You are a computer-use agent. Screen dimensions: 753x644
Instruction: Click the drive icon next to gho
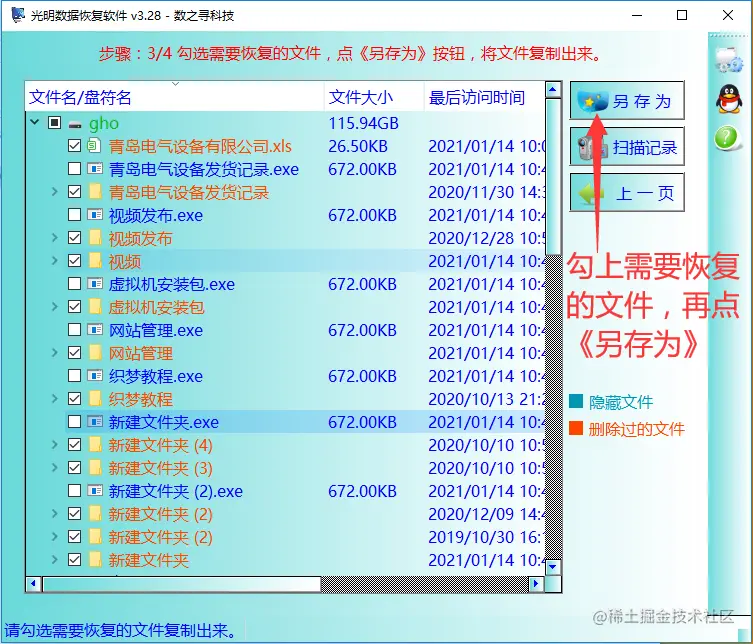(x=74, y=125)
